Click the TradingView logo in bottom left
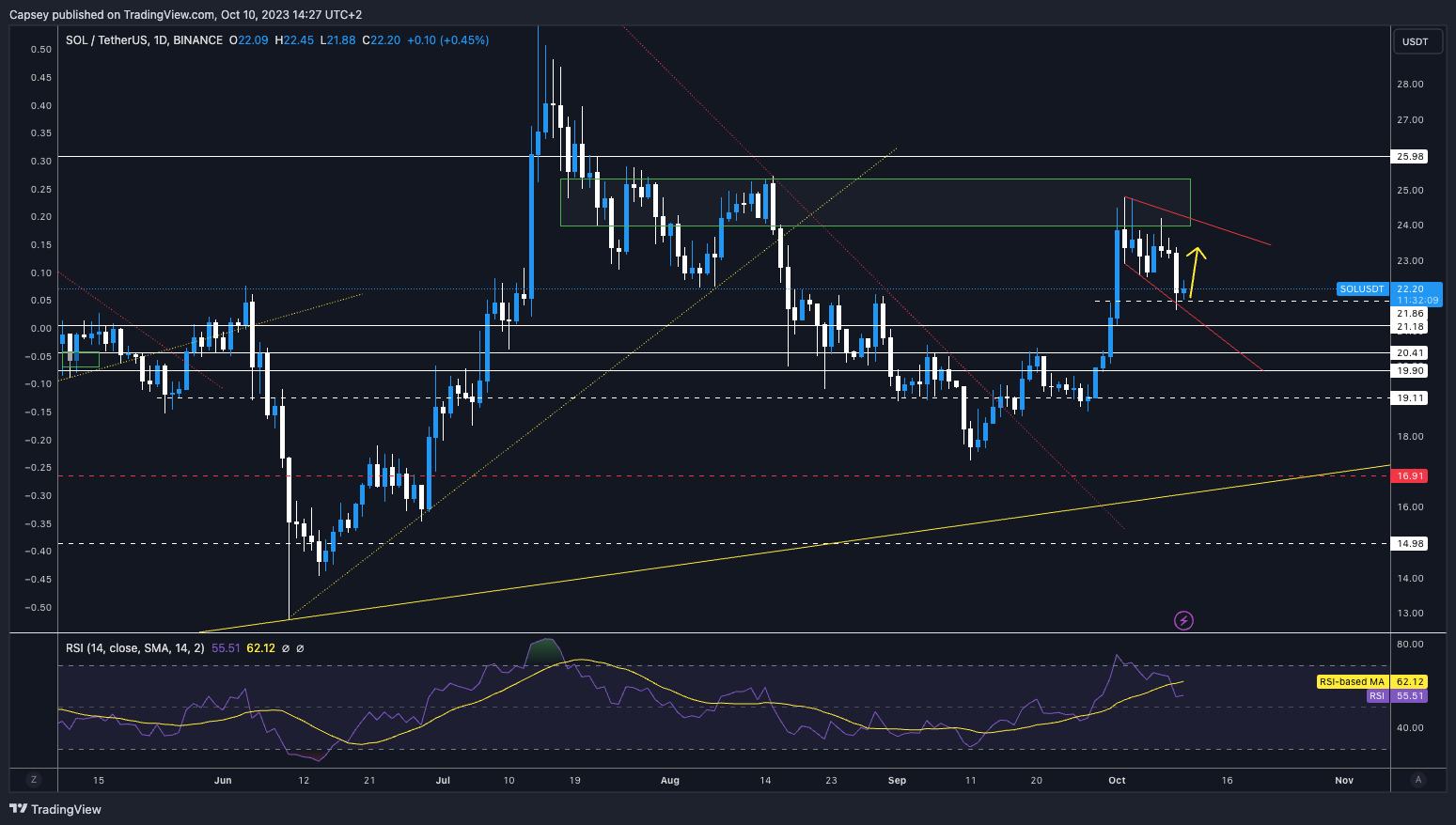This screenshot has height=825, width=1456. [56, 809]
